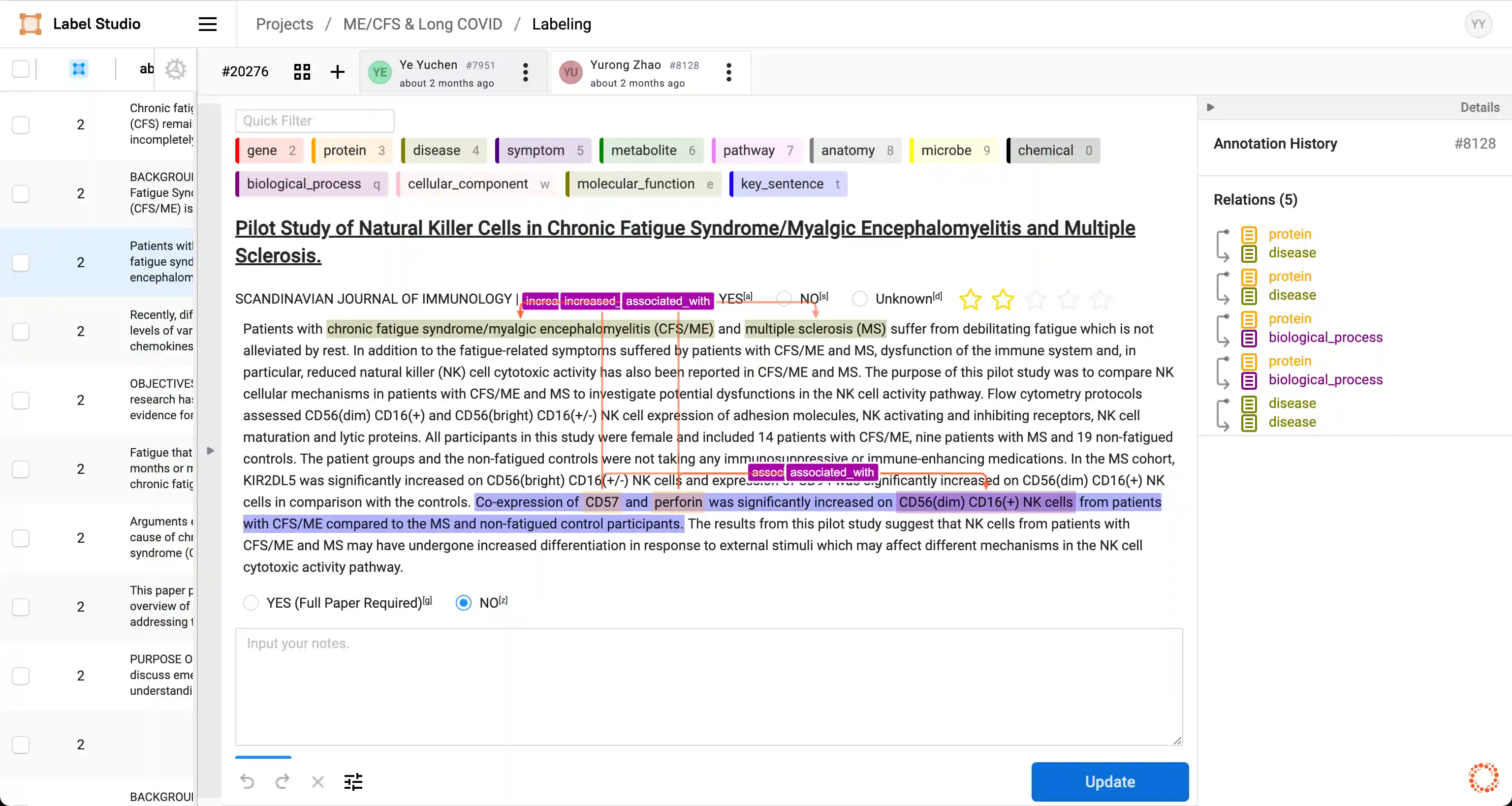
Task: Click the grid view icon next to #20276
Action: (x=302, y=71)
